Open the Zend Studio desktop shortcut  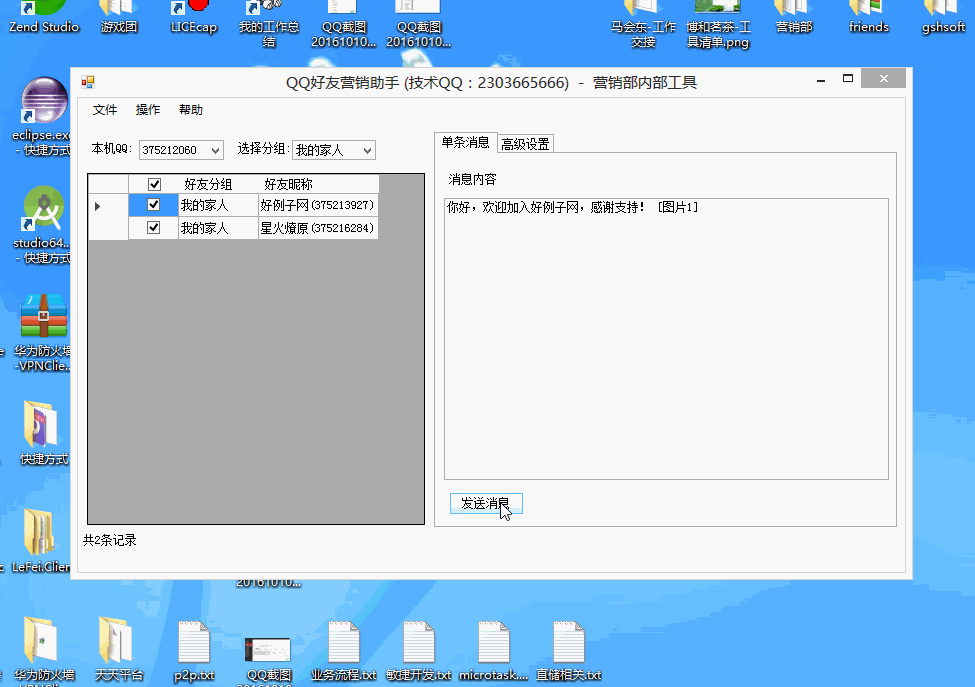[x=44, y=17]
